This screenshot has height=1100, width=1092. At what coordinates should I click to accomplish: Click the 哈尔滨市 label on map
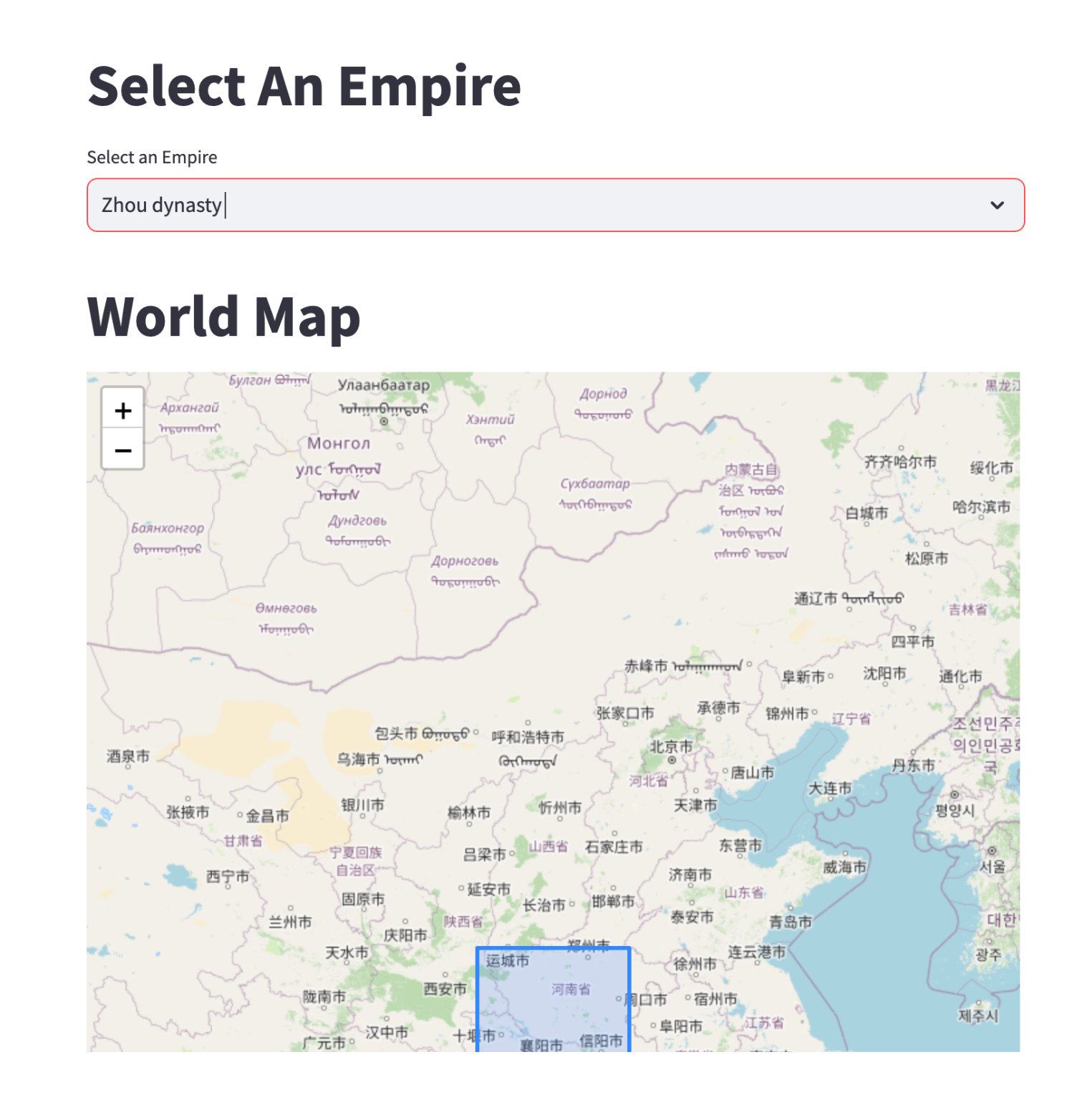[x=981, y=507]
